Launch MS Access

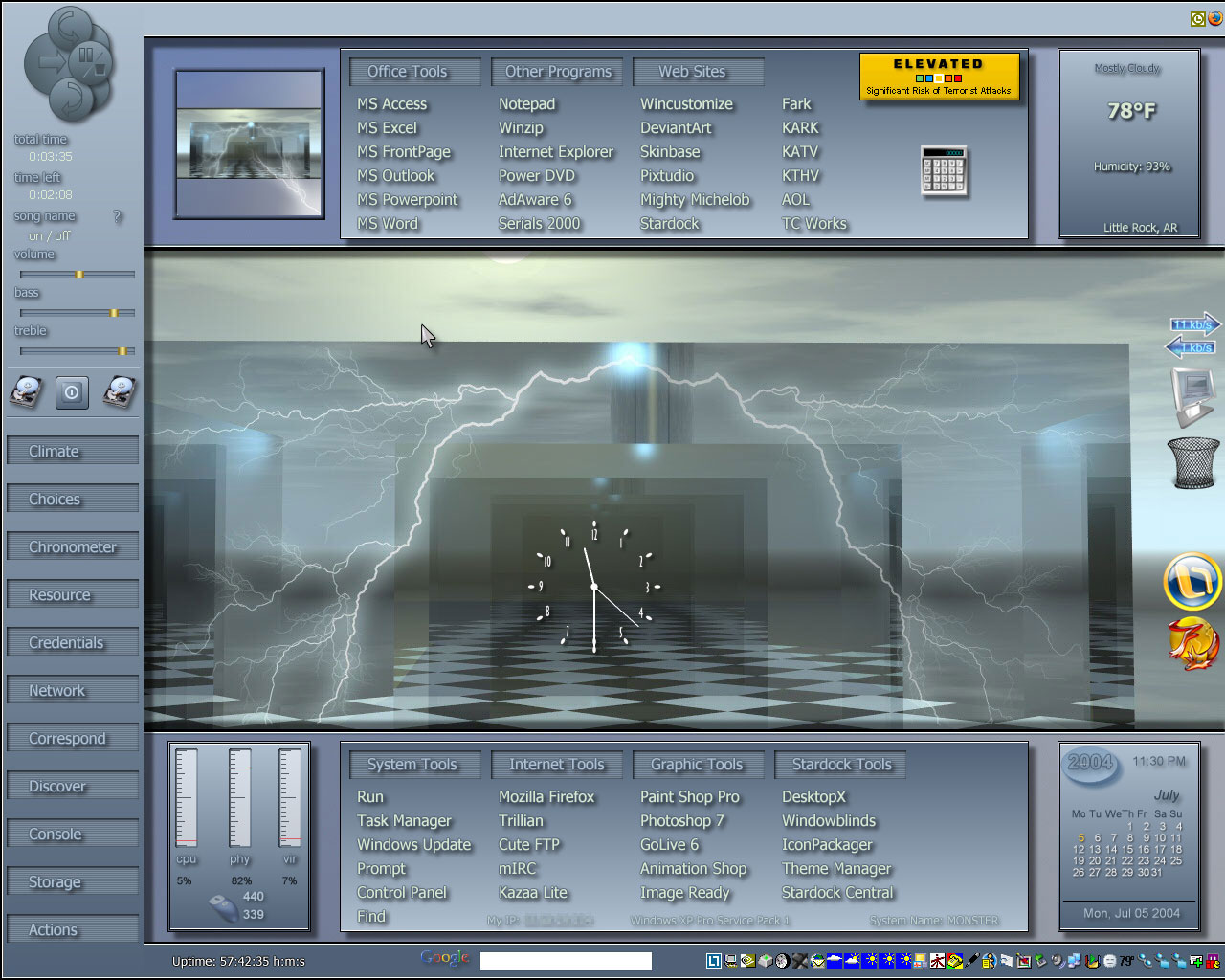coord(392,104)
